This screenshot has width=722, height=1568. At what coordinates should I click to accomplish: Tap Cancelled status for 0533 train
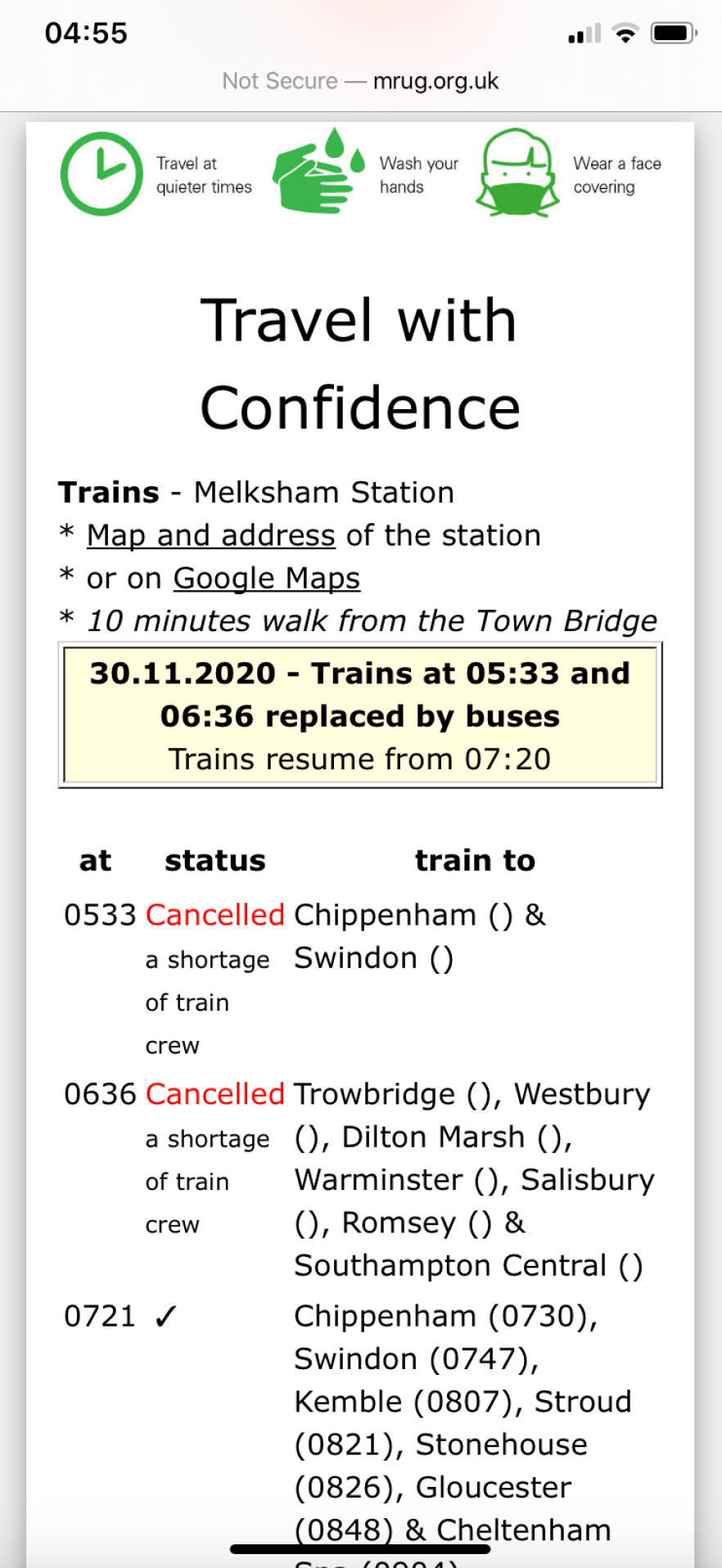pos(214,915)
